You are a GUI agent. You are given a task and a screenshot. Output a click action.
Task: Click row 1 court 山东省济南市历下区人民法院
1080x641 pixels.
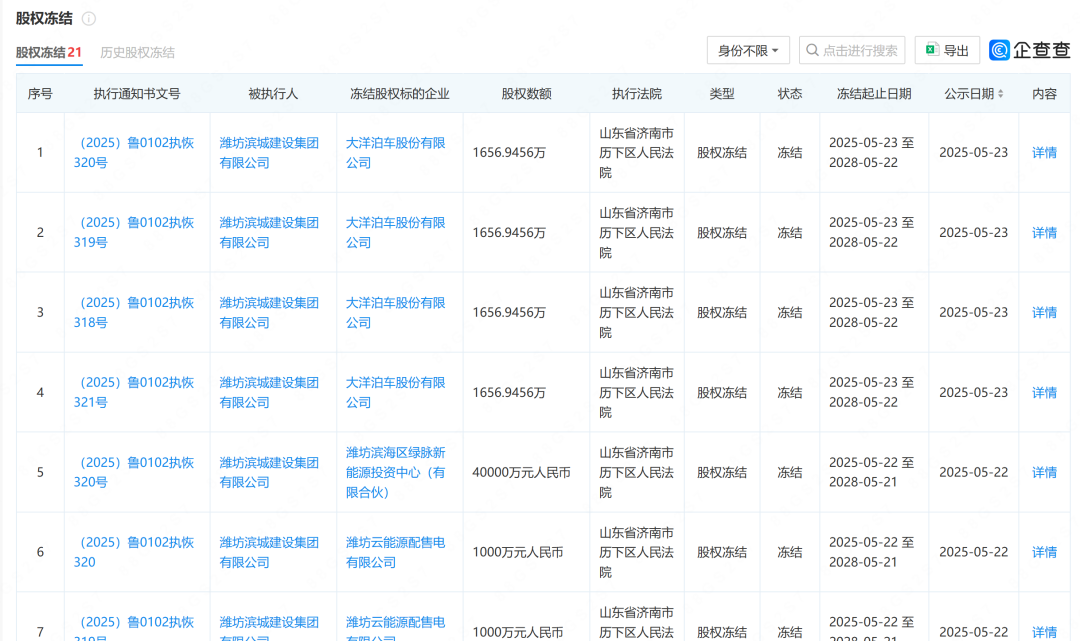[636, 153]
